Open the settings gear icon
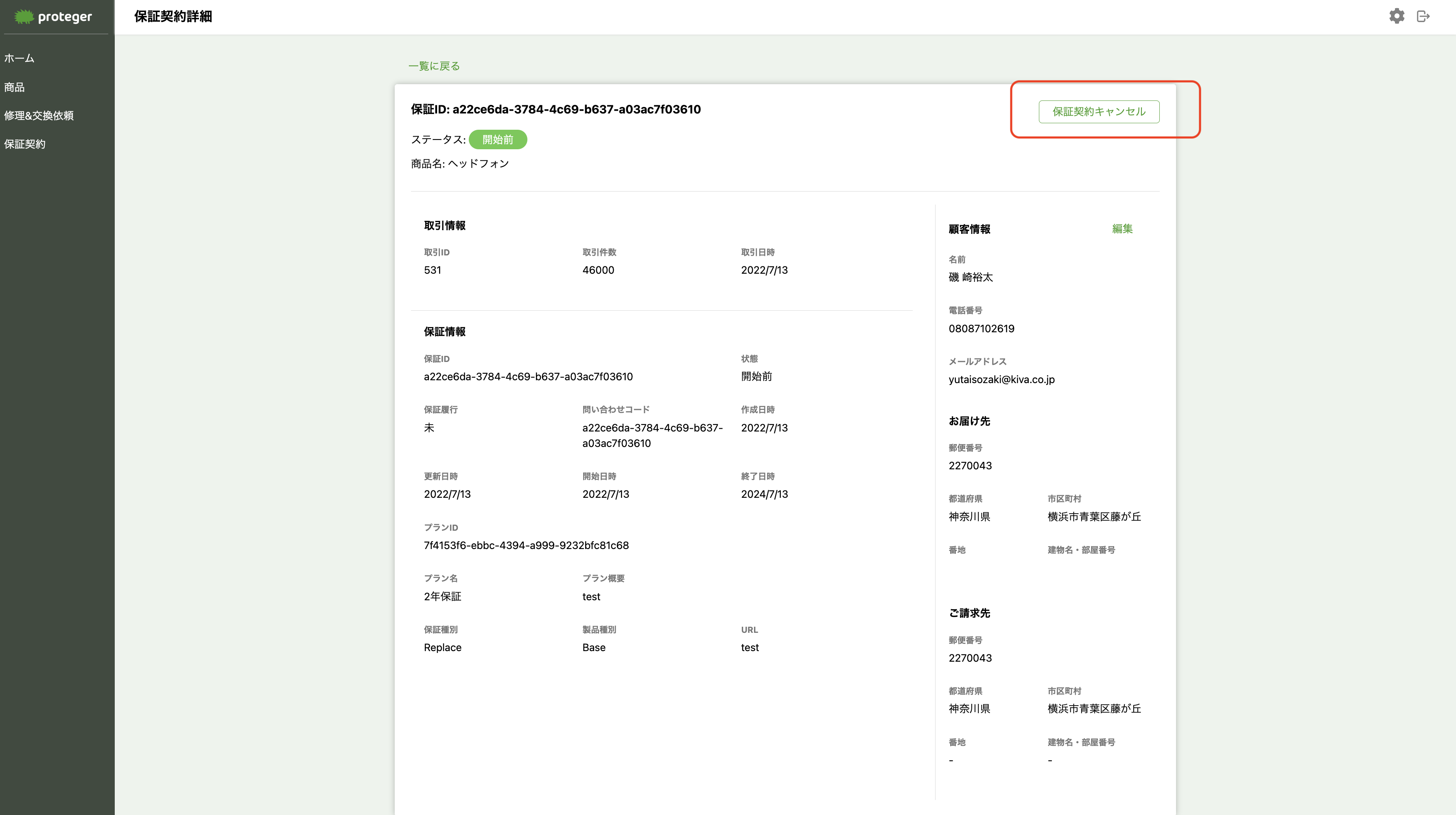The width and height of the screenshot is (1456, 815). pyautogui.click(x=1397, y=16)
